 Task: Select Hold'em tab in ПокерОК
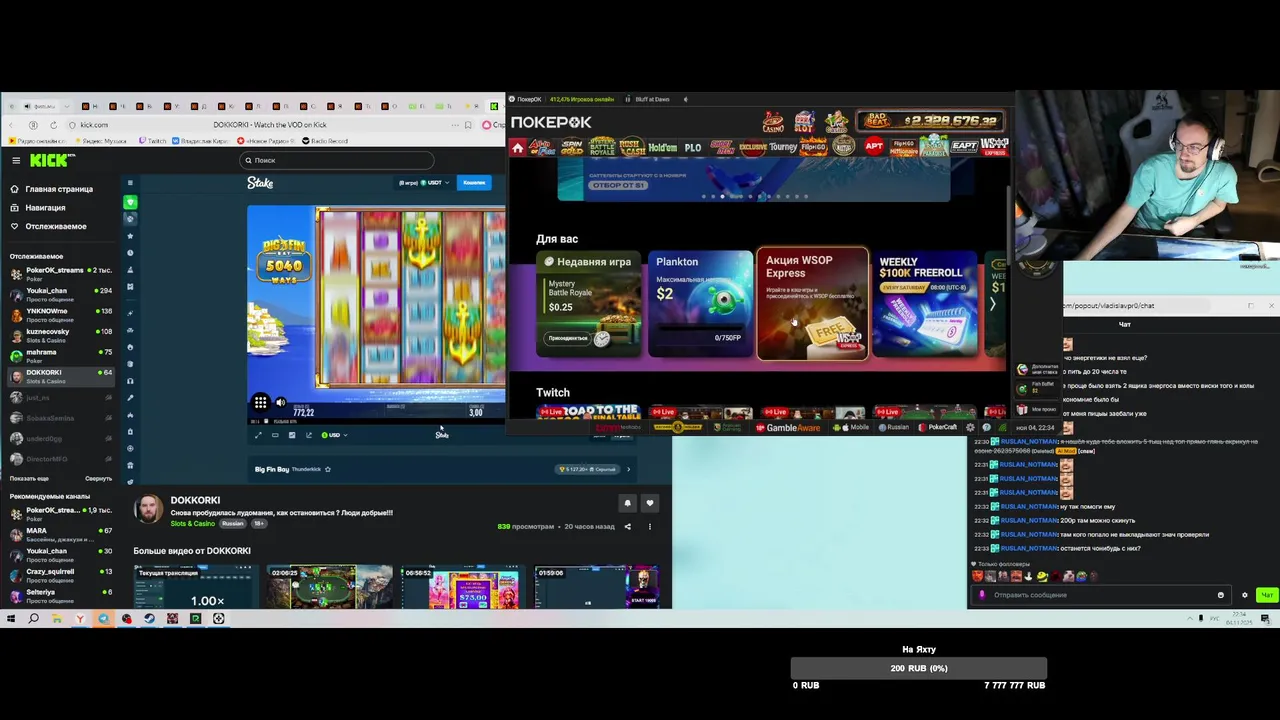662,147
